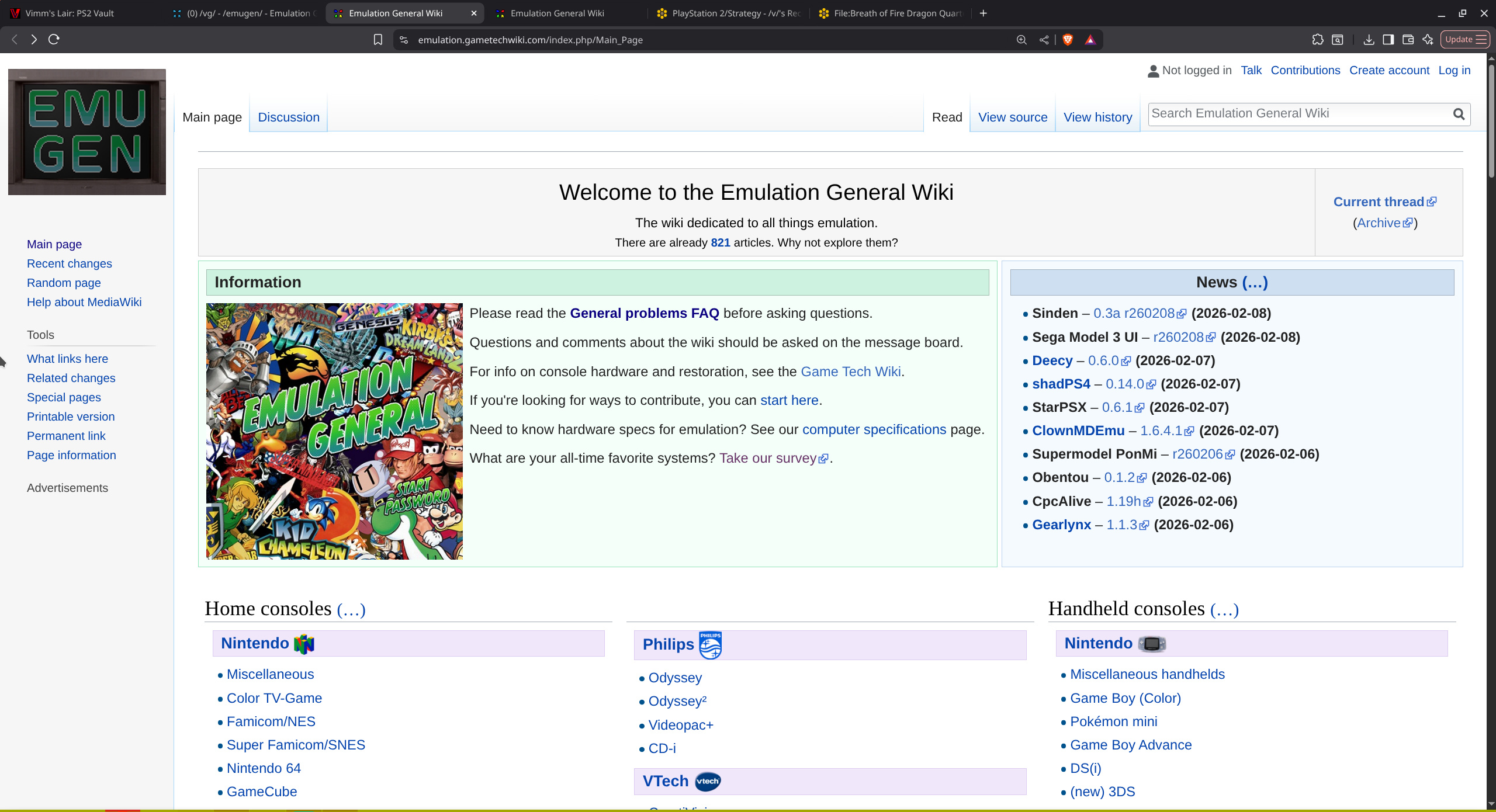Switch to Vimm's Lair PS2 Vault tab
This screenshot has height=812, width=1496.
[x=70, y=13]
